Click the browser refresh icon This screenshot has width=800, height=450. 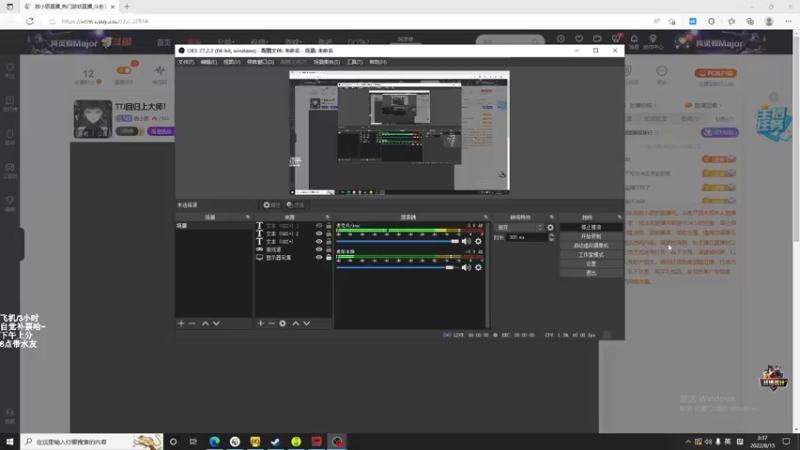[x=30, y=21]
